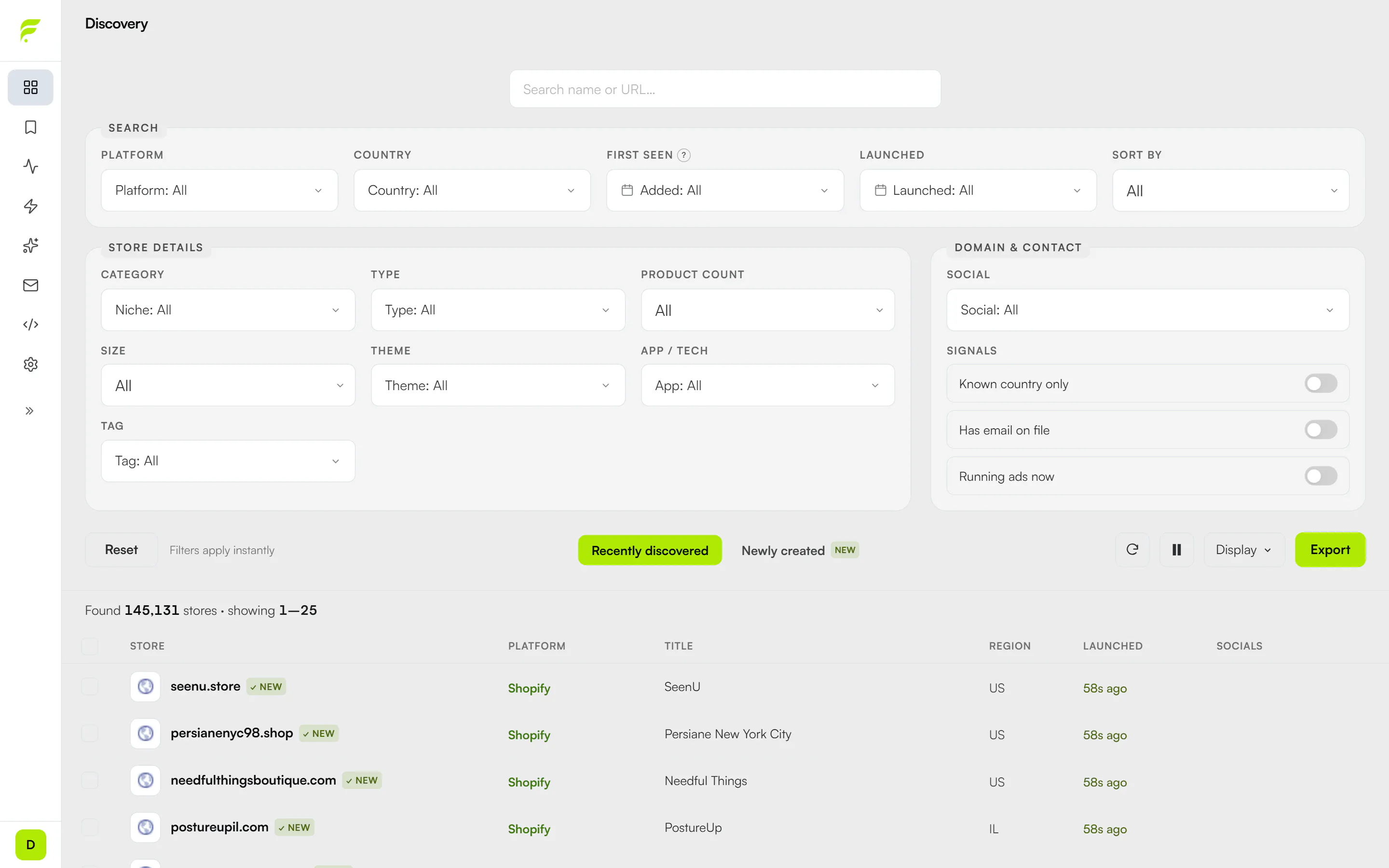Check the persianenyc98.shop row checkbox
The height and width of the screenshot is (868, 1389).
[x=90, y=733]
